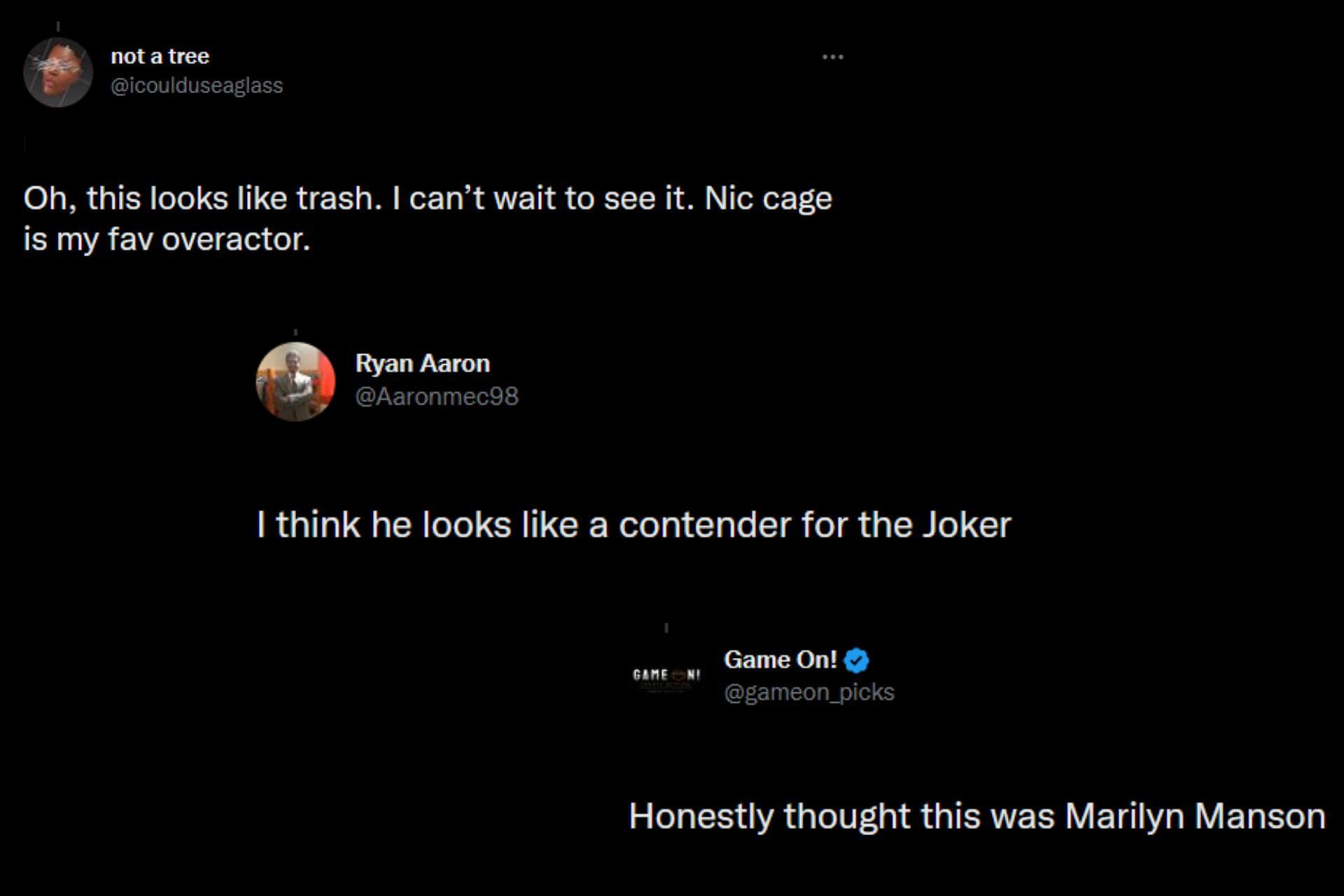The width and height of the screenshot is (1344, 896).
Task: Click the Game On! logo avatar
Action: (x=666, y=675)
